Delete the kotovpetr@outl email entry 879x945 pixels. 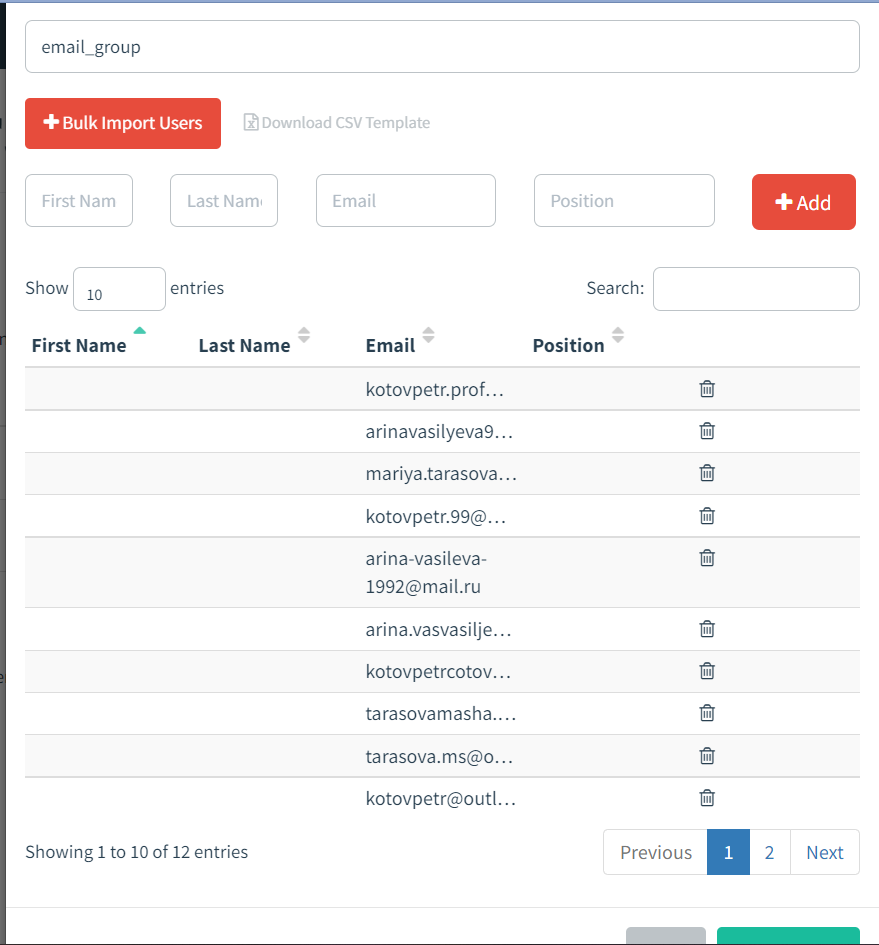coord(707,798)
